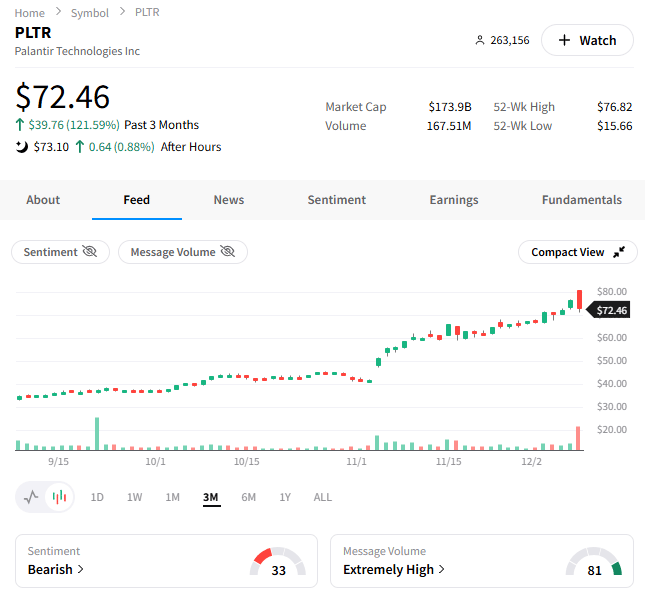
Task: Click the Volume value 167.51M
Action: [449, 126]
